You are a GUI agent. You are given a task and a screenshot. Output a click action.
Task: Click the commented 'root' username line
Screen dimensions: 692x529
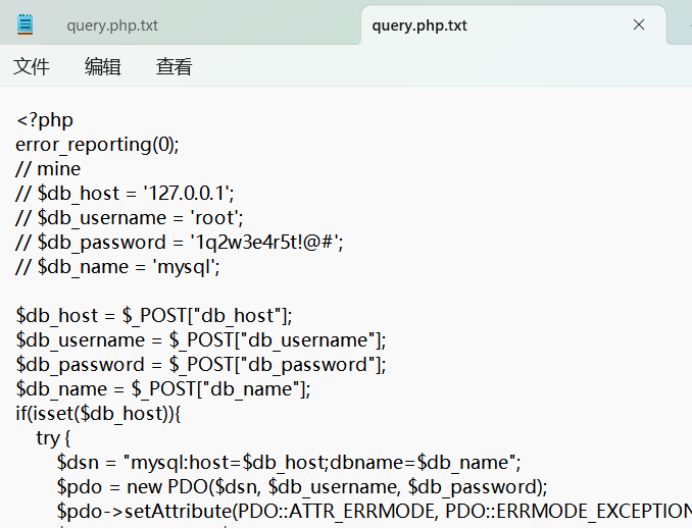coord(130,218)
